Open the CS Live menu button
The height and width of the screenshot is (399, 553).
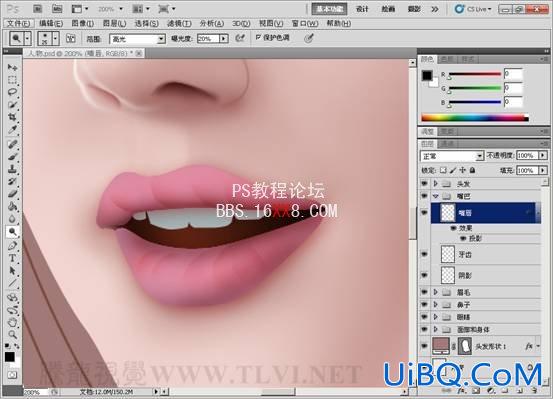(x=474, y=9)
